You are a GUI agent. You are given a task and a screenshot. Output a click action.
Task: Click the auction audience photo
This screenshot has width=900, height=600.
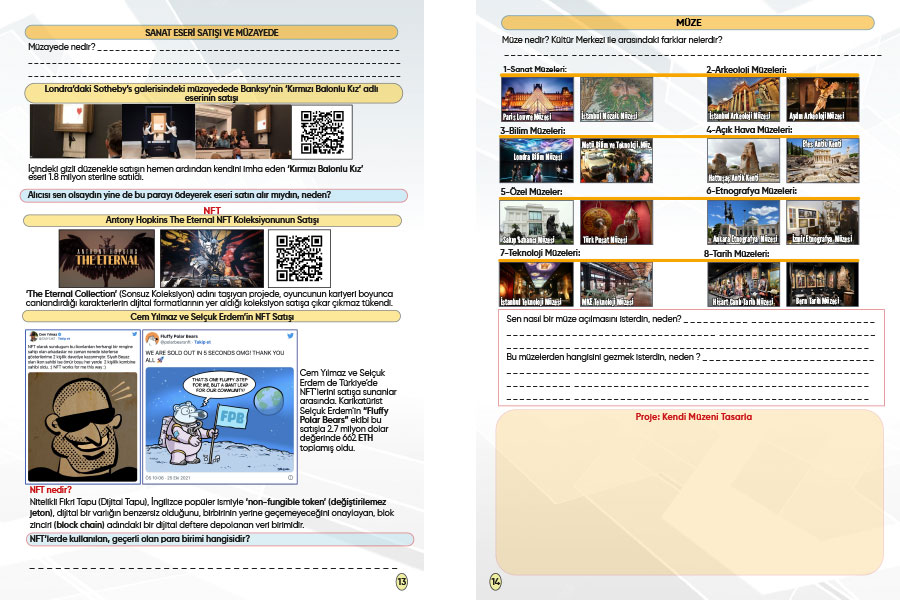[x=243, y=131]
